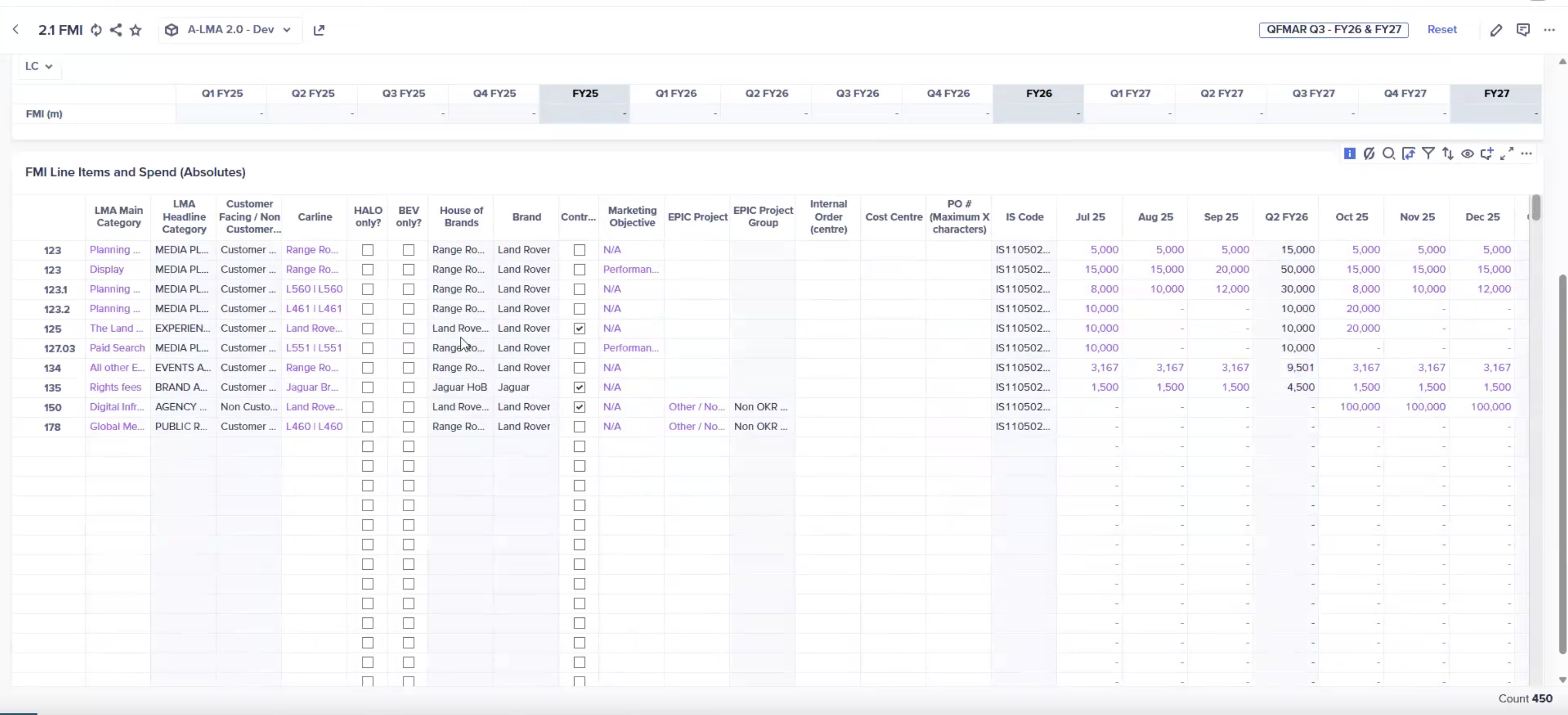Click the add comment bubble icon with plus
This screenshot has width=1568, height=715.
click(1487, 154)
